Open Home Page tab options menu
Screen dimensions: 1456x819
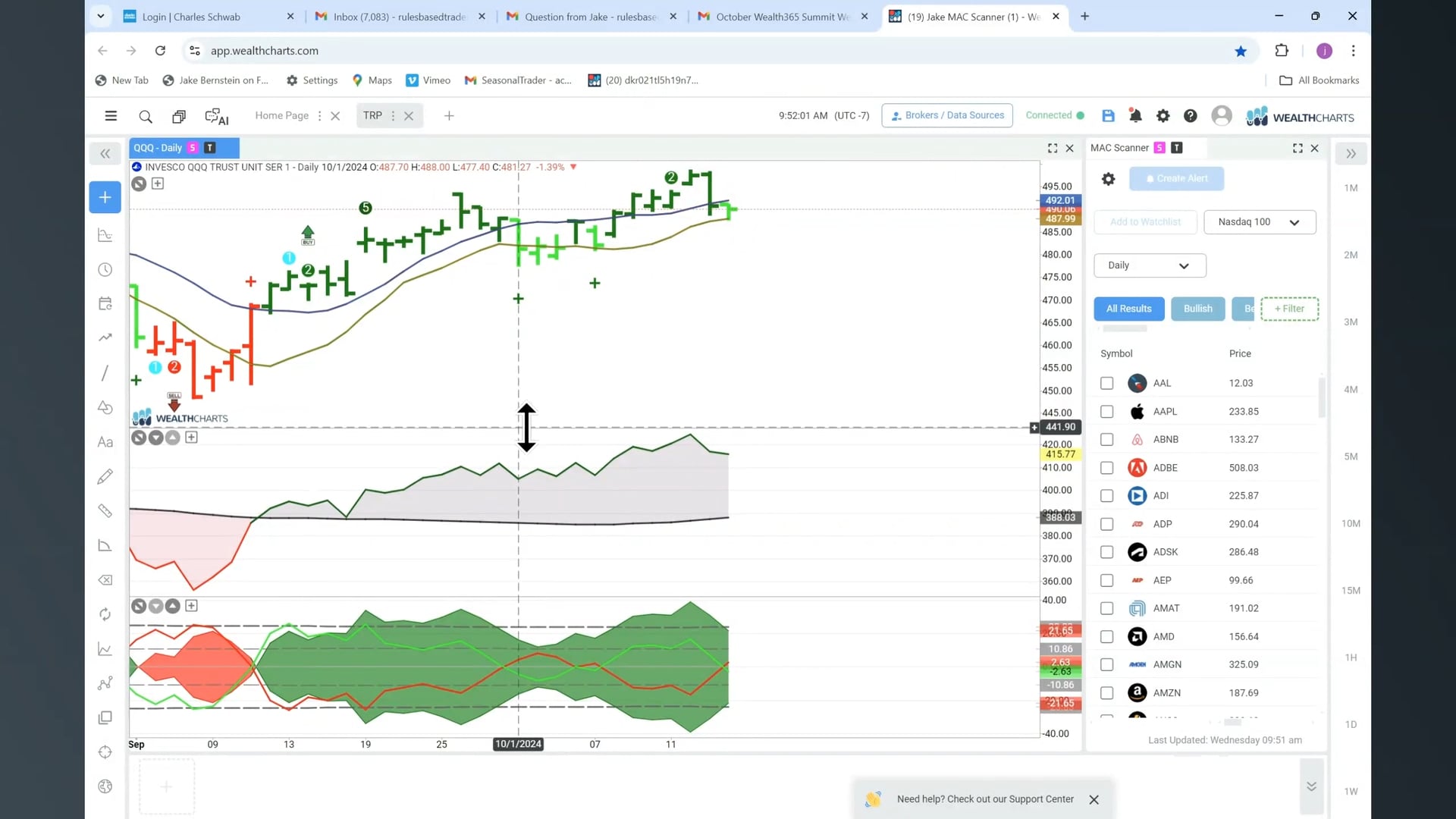click(319, 116)
